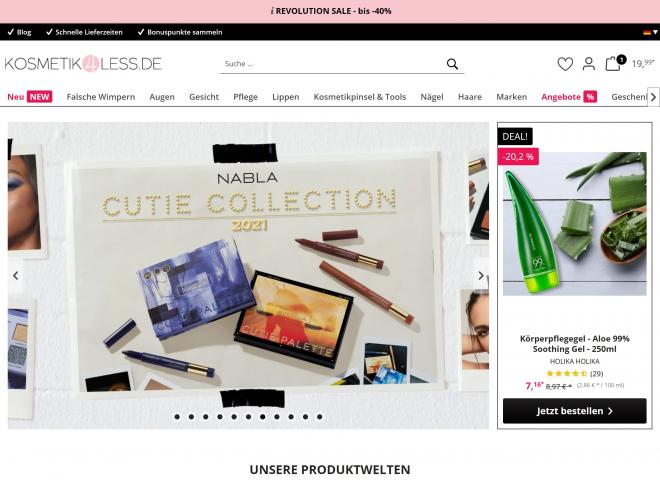Open Aloe 99% Soothing Gel product title
Image resolution: width=660 pixels, height=494 pixels.
point(574,344)
